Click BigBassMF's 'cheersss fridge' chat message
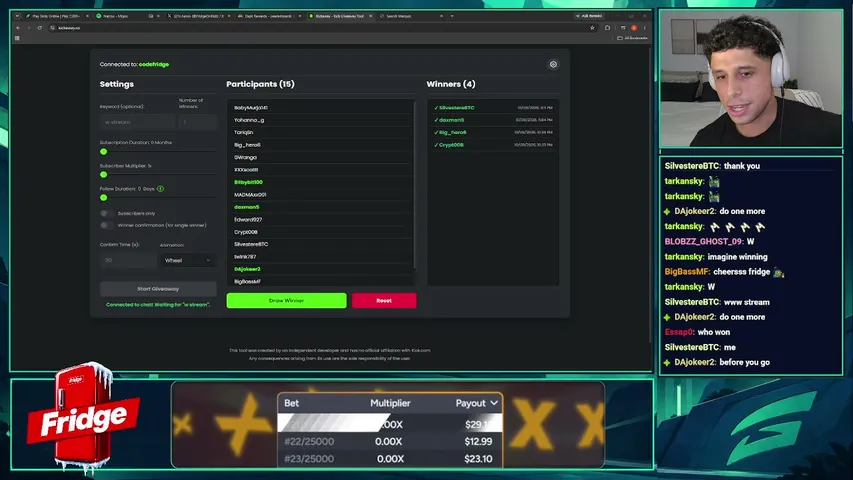Image resolution: width=853 pixels, height=480 pixels. coord(724,272)
